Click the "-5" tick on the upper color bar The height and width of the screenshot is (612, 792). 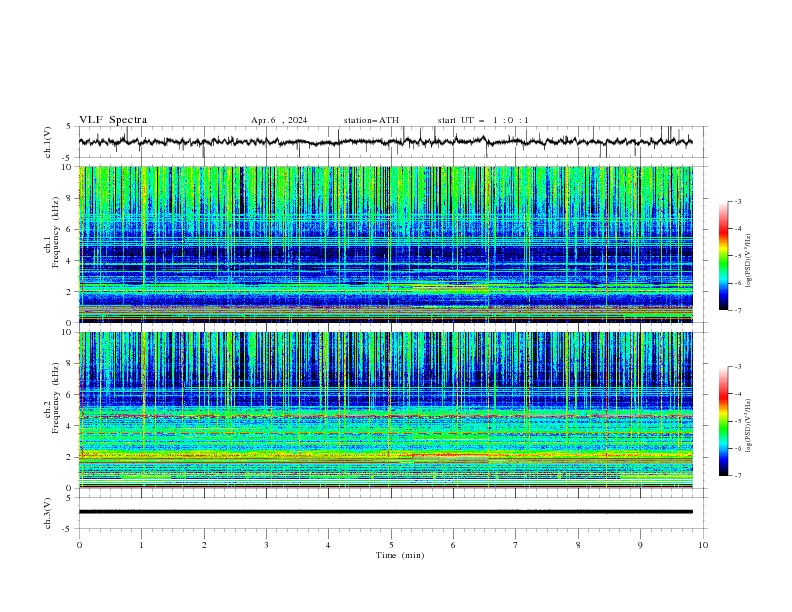737,256
